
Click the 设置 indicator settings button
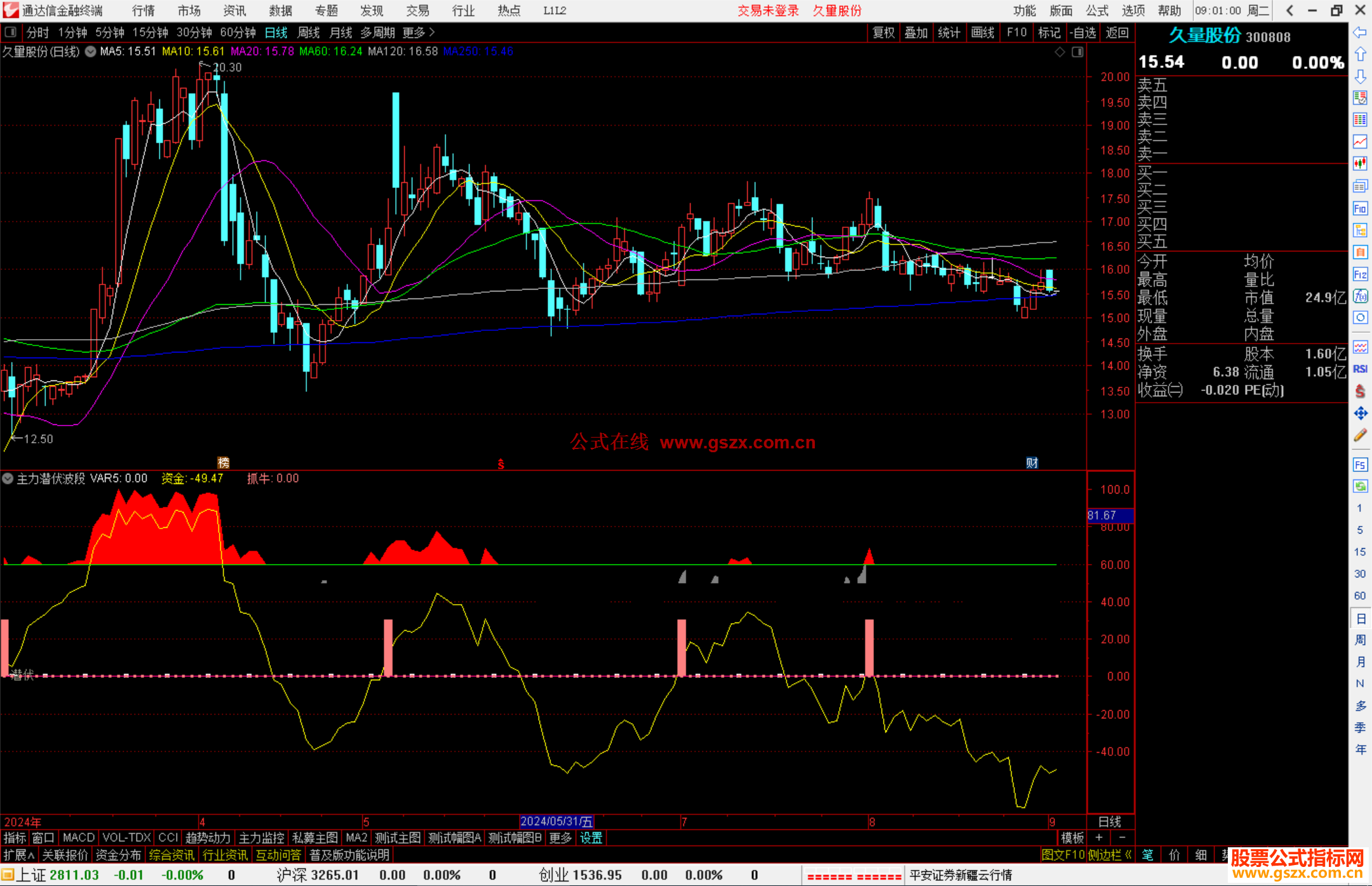point(591,838)
